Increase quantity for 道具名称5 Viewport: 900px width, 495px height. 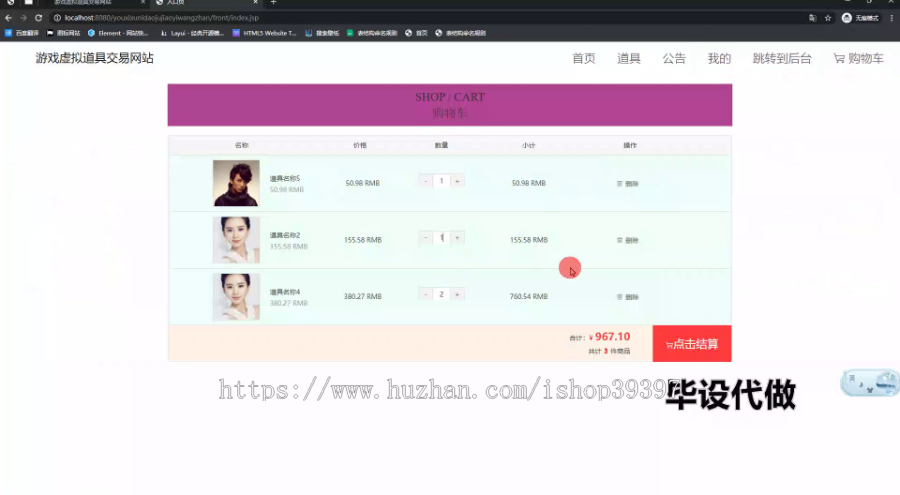457,181
